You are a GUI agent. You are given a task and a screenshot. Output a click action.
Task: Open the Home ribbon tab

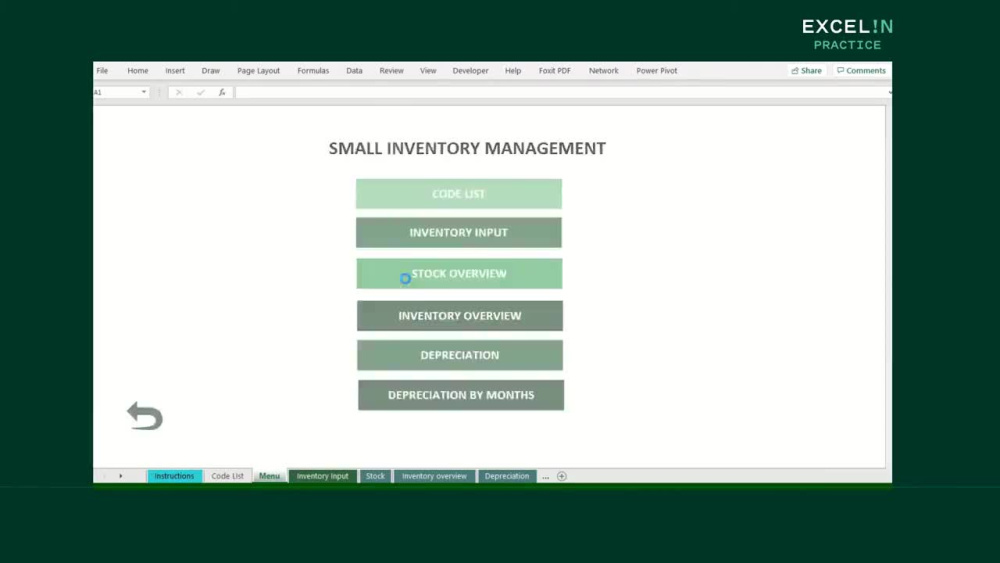point(138,71)
